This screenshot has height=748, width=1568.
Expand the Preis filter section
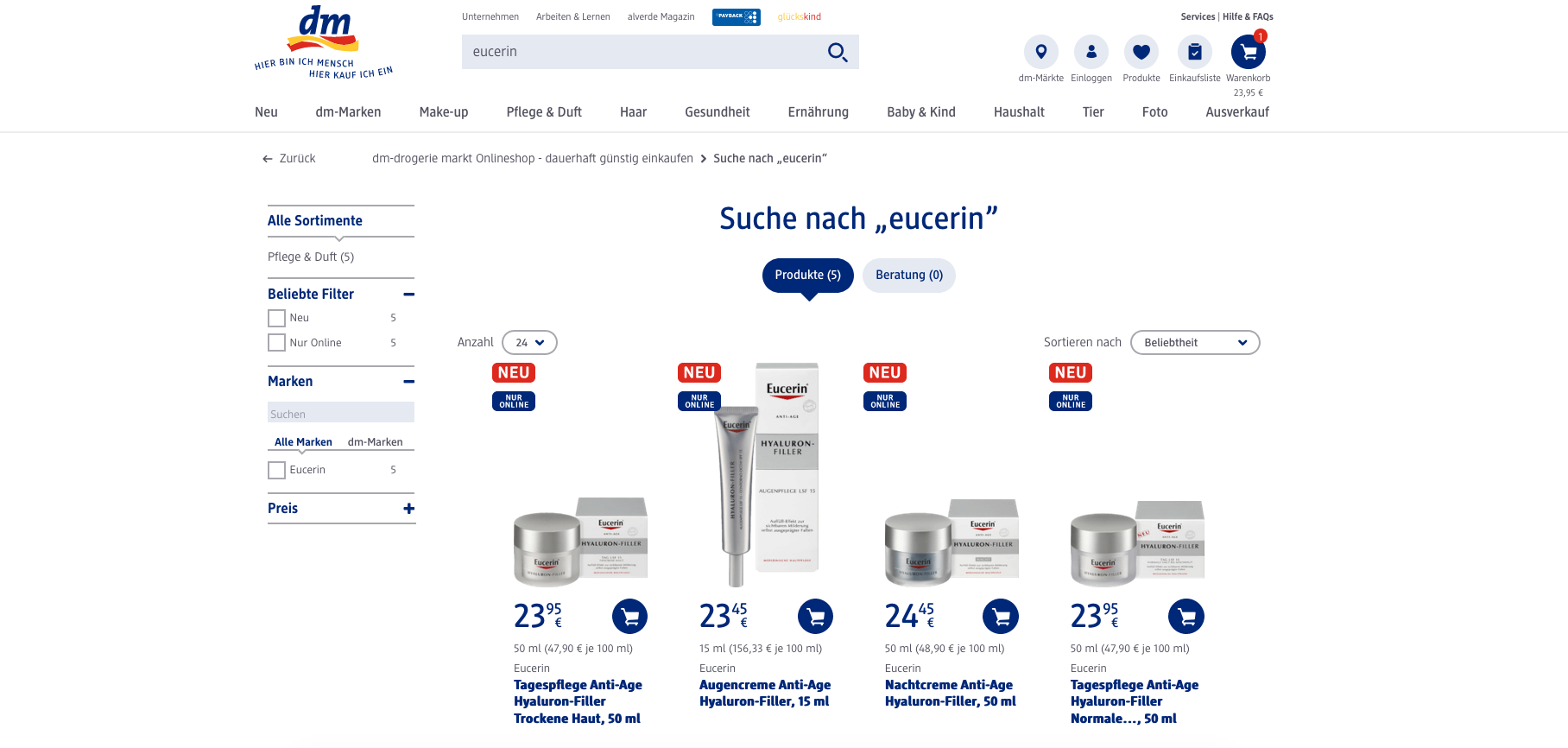pos(408,509)
